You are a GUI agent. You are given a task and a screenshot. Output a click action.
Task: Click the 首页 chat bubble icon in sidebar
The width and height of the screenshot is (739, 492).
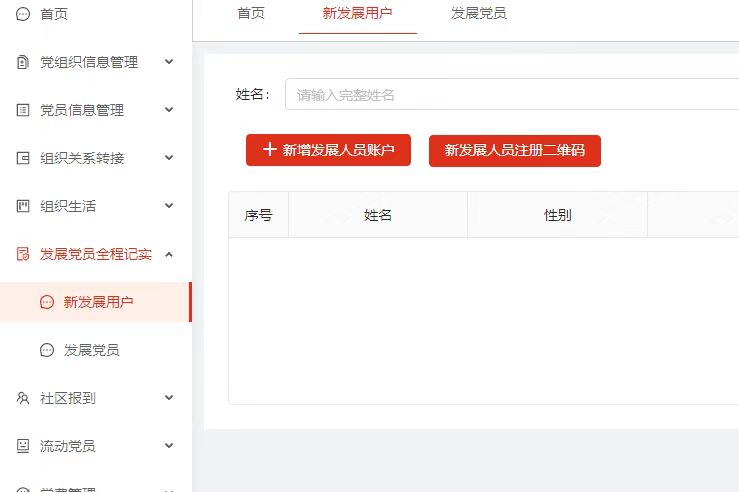(x=23, y=14)
